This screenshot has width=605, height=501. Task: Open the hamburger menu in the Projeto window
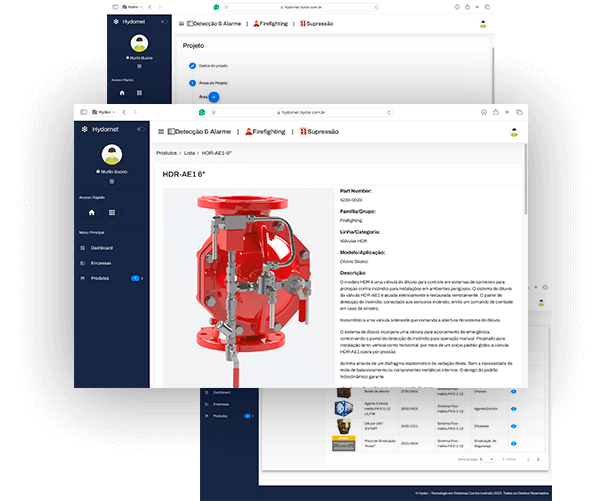click(181, 24)
